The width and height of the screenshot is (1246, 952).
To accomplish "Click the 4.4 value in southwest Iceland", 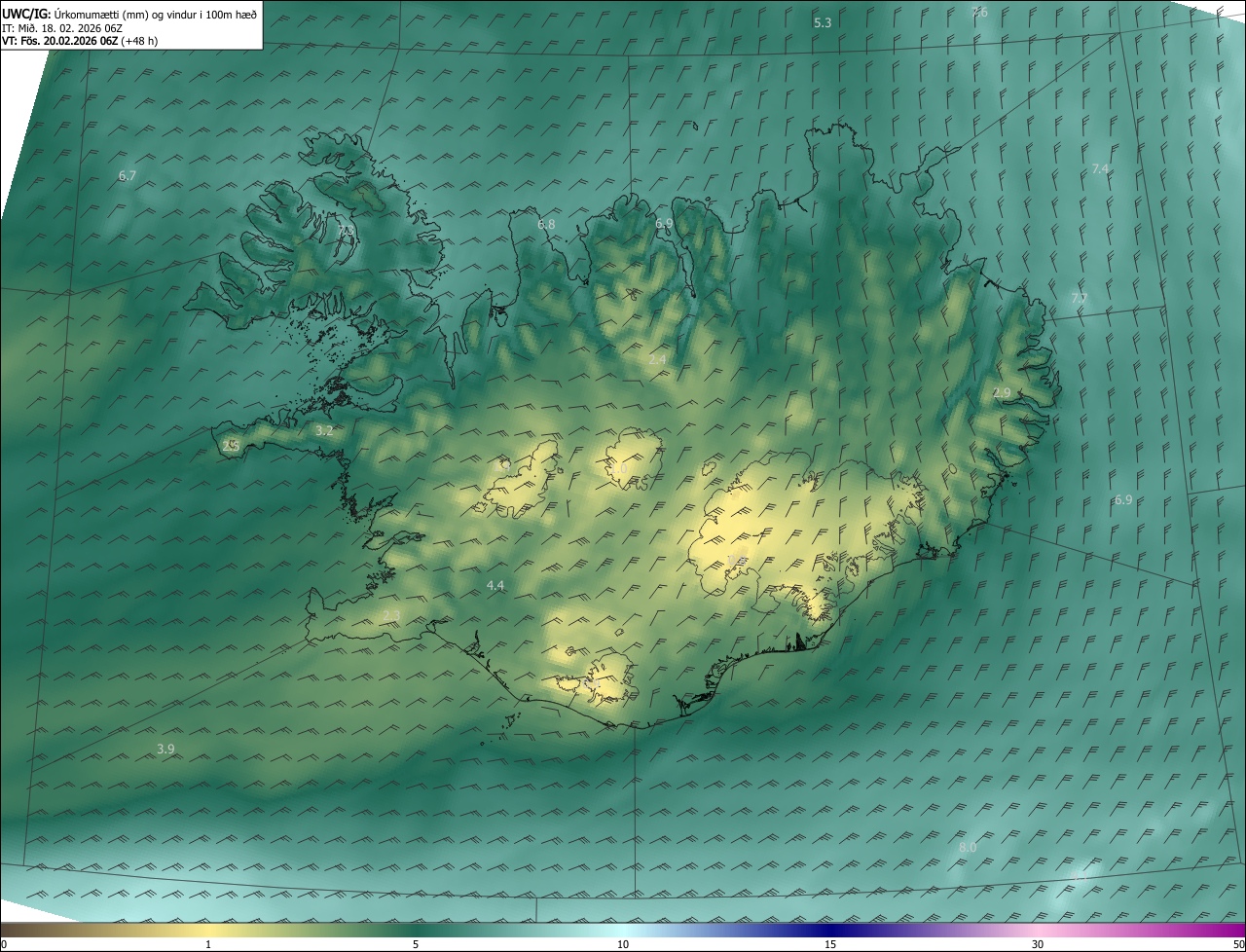I will point(495,586).
